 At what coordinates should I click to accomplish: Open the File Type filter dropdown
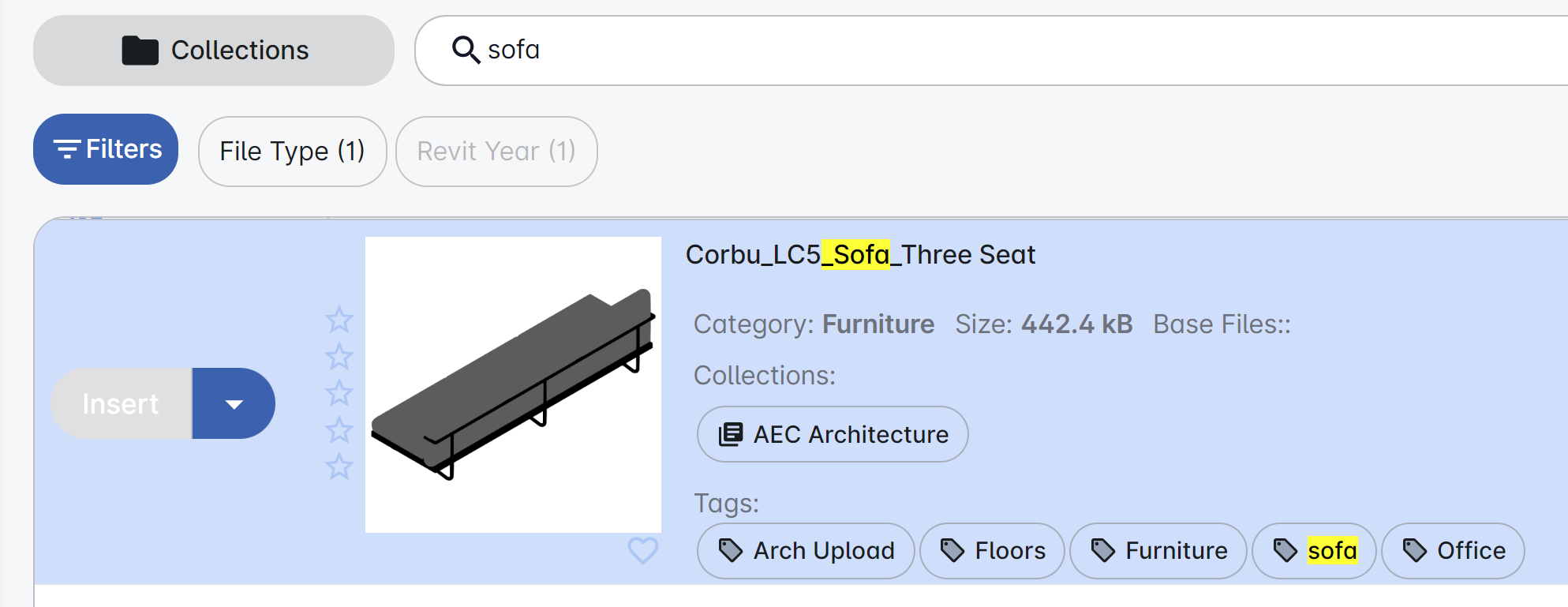coord(292,152)
